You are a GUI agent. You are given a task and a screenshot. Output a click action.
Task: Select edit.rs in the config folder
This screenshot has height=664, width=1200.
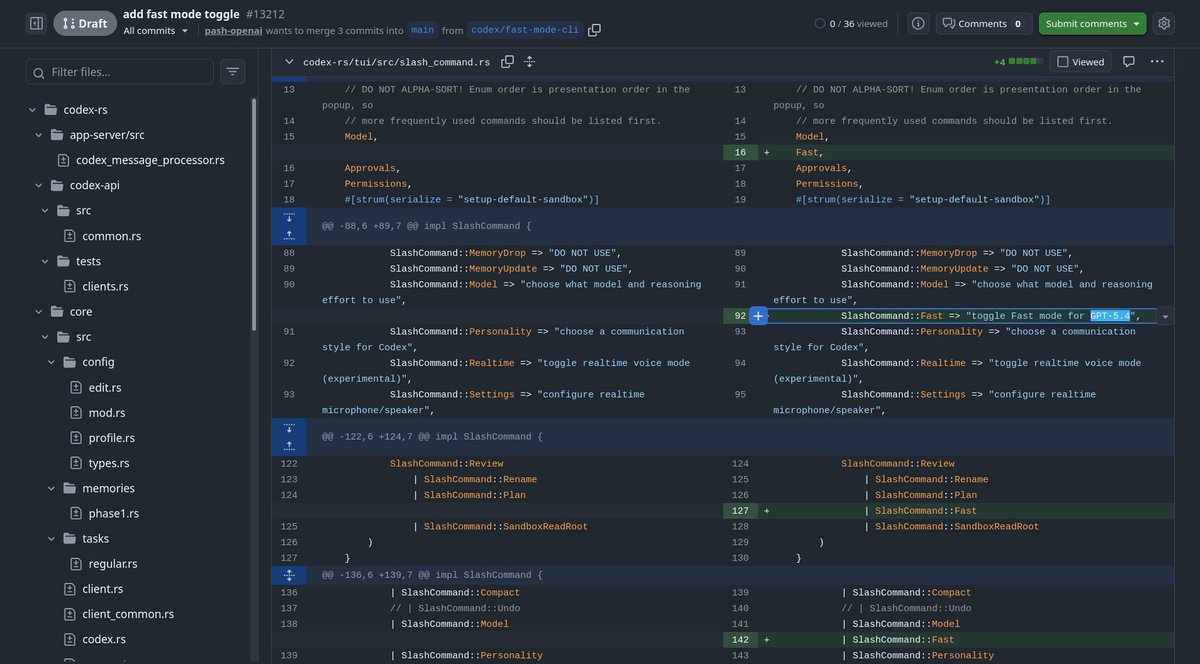pyautogui.click(x=105, y=387)
